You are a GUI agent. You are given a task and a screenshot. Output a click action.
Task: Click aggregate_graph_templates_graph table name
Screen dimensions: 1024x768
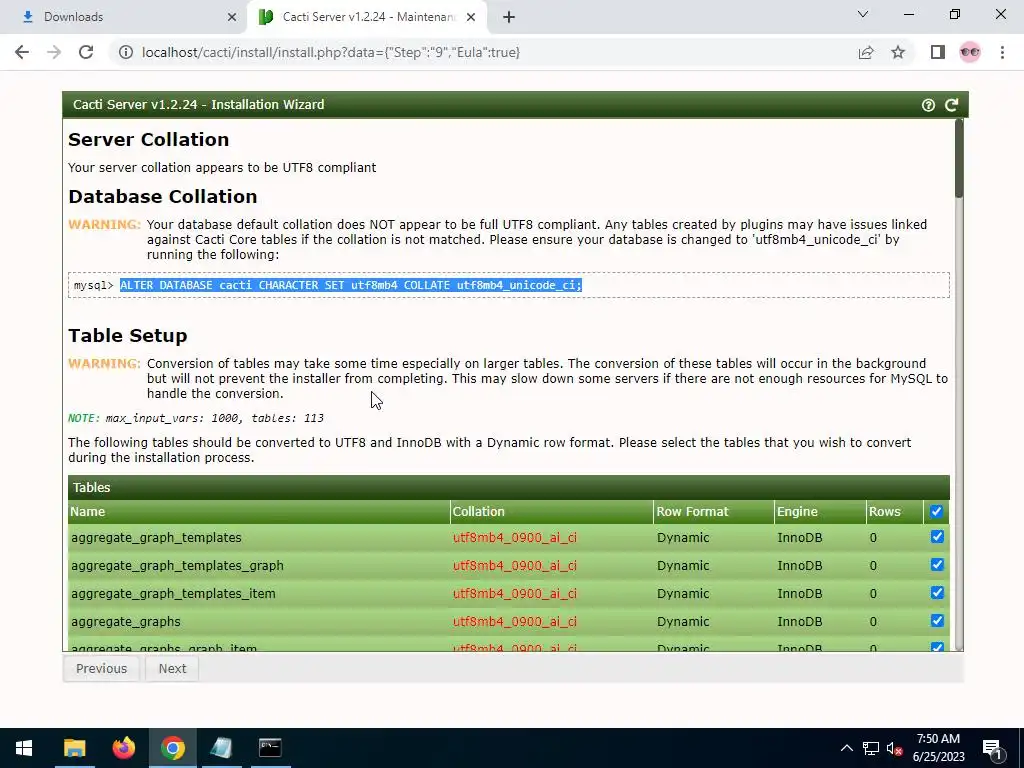pyautogui.click(x=177, y=566)
